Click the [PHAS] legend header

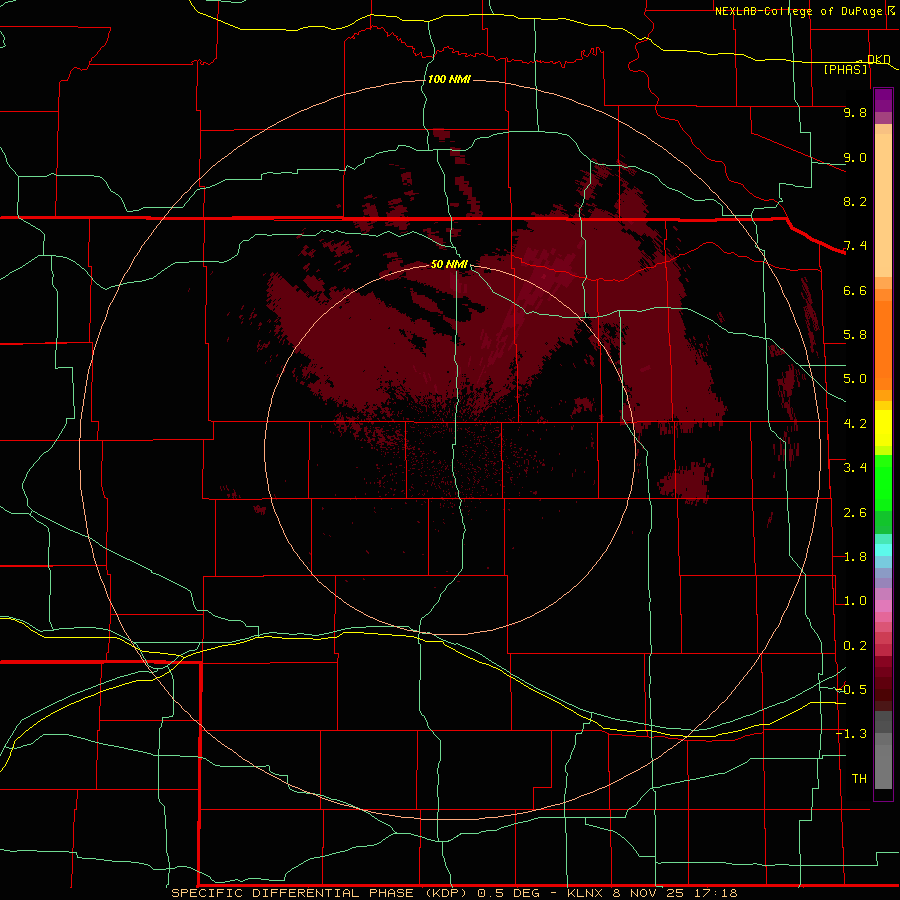click(x=845, y=69)
